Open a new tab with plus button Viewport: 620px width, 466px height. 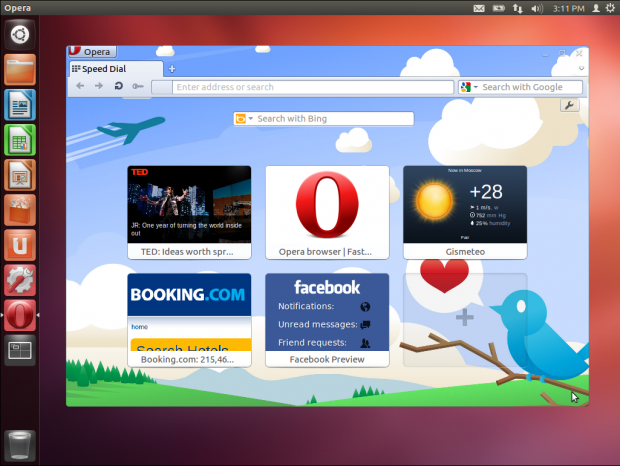pos(172,69)
